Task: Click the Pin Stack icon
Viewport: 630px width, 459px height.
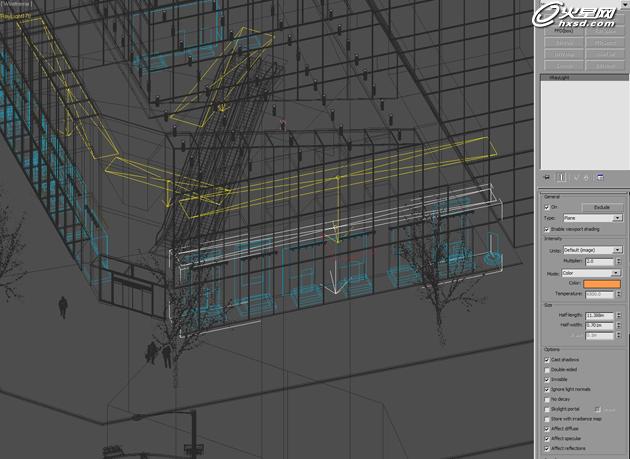Action: 547,177
